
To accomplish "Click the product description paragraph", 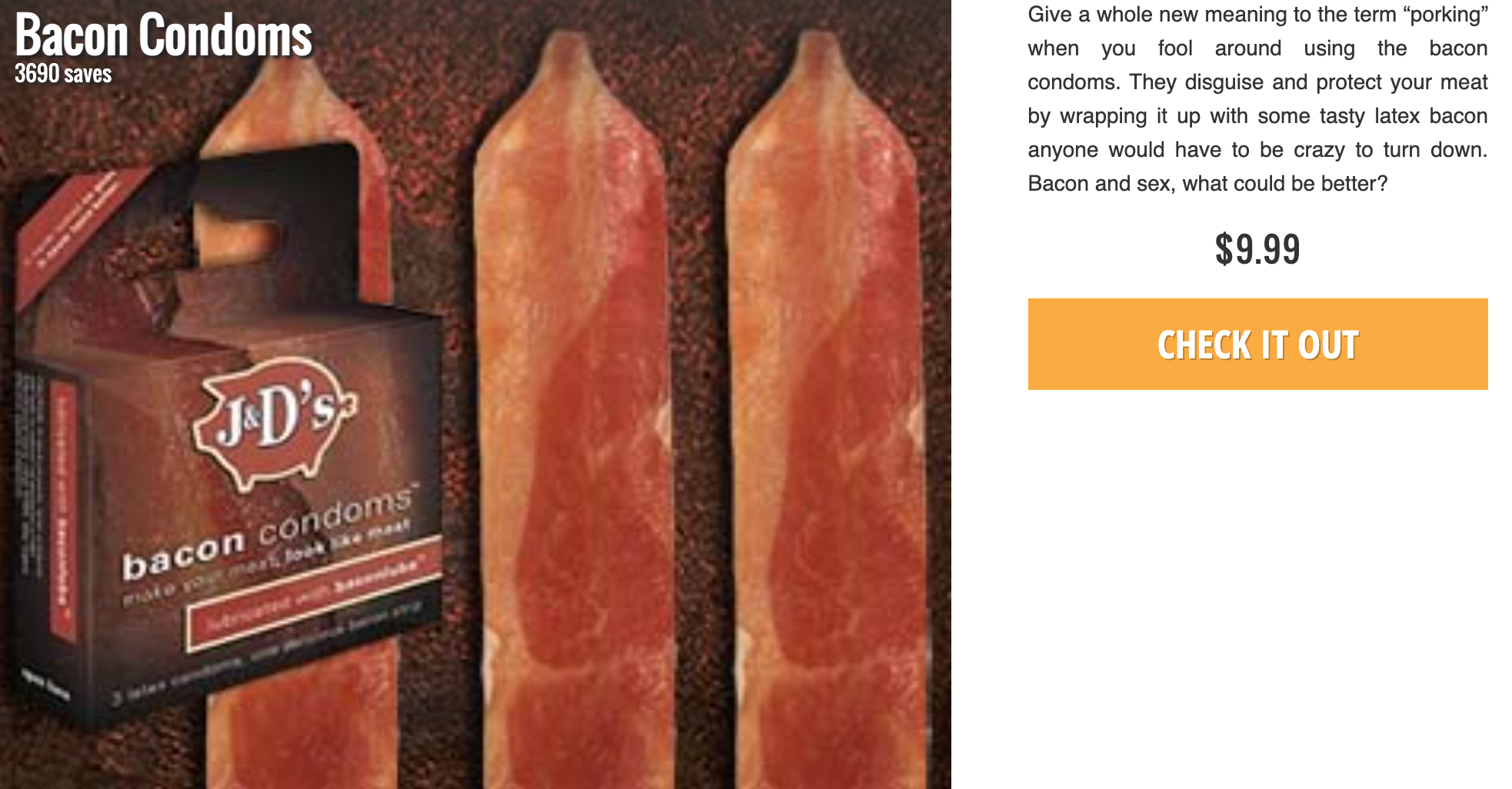I will (x=1257, y=99).
